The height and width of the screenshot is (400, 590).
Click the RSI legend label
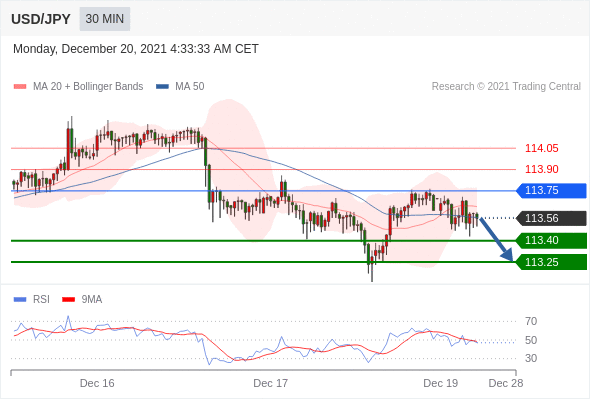[x=41, y=300]
